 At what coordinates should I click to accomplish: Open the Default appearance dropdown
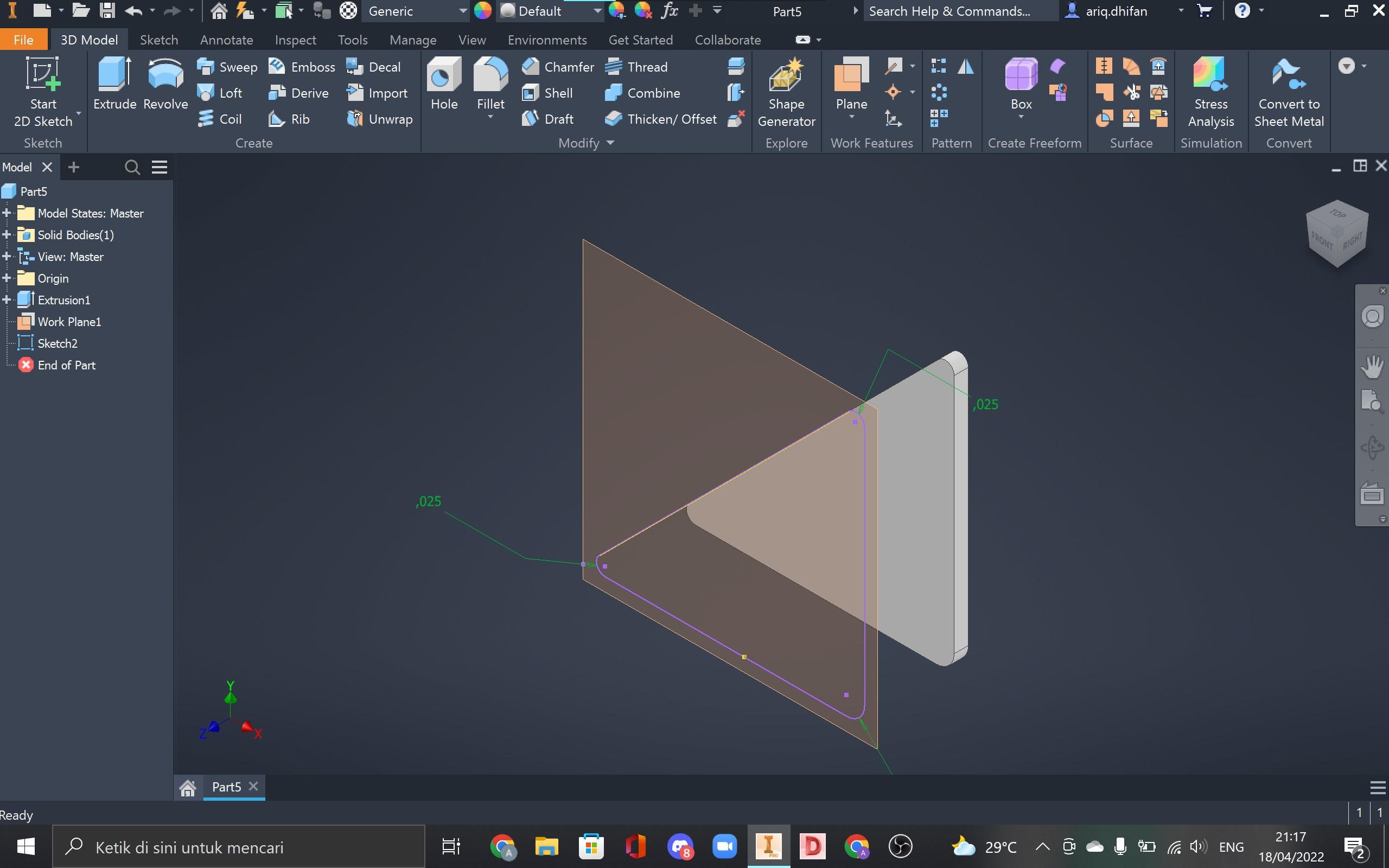(x=597, y=11)
